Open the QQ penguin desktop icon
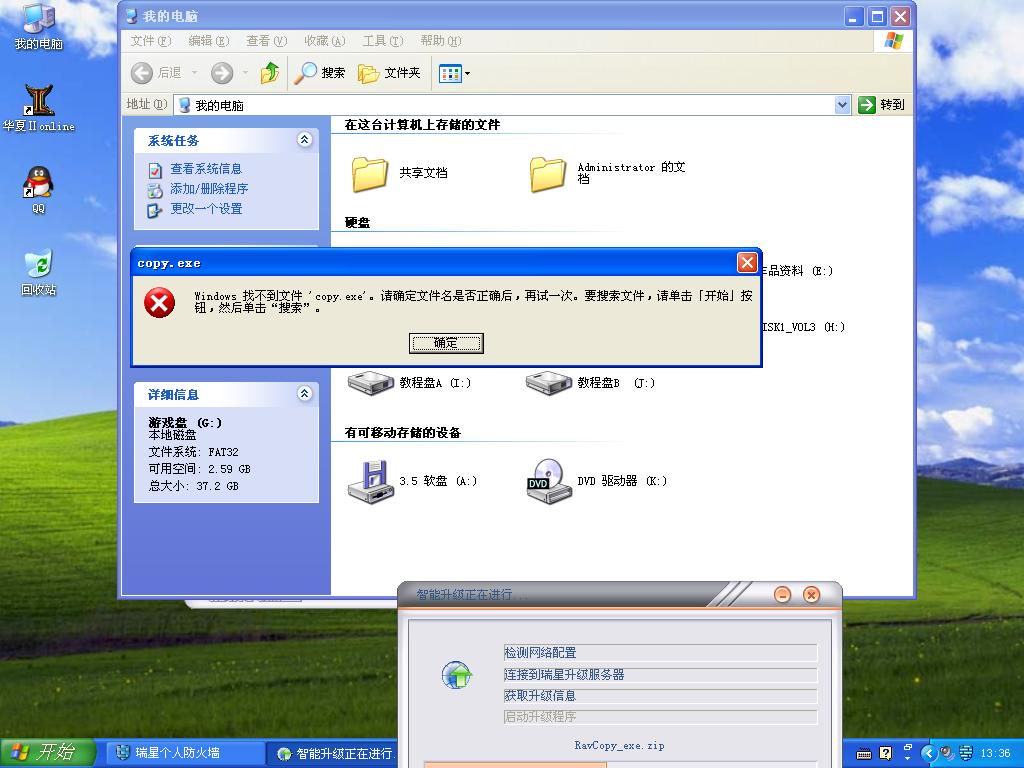The height and width of the screenshot is (768, 1024). coord(39,189)
